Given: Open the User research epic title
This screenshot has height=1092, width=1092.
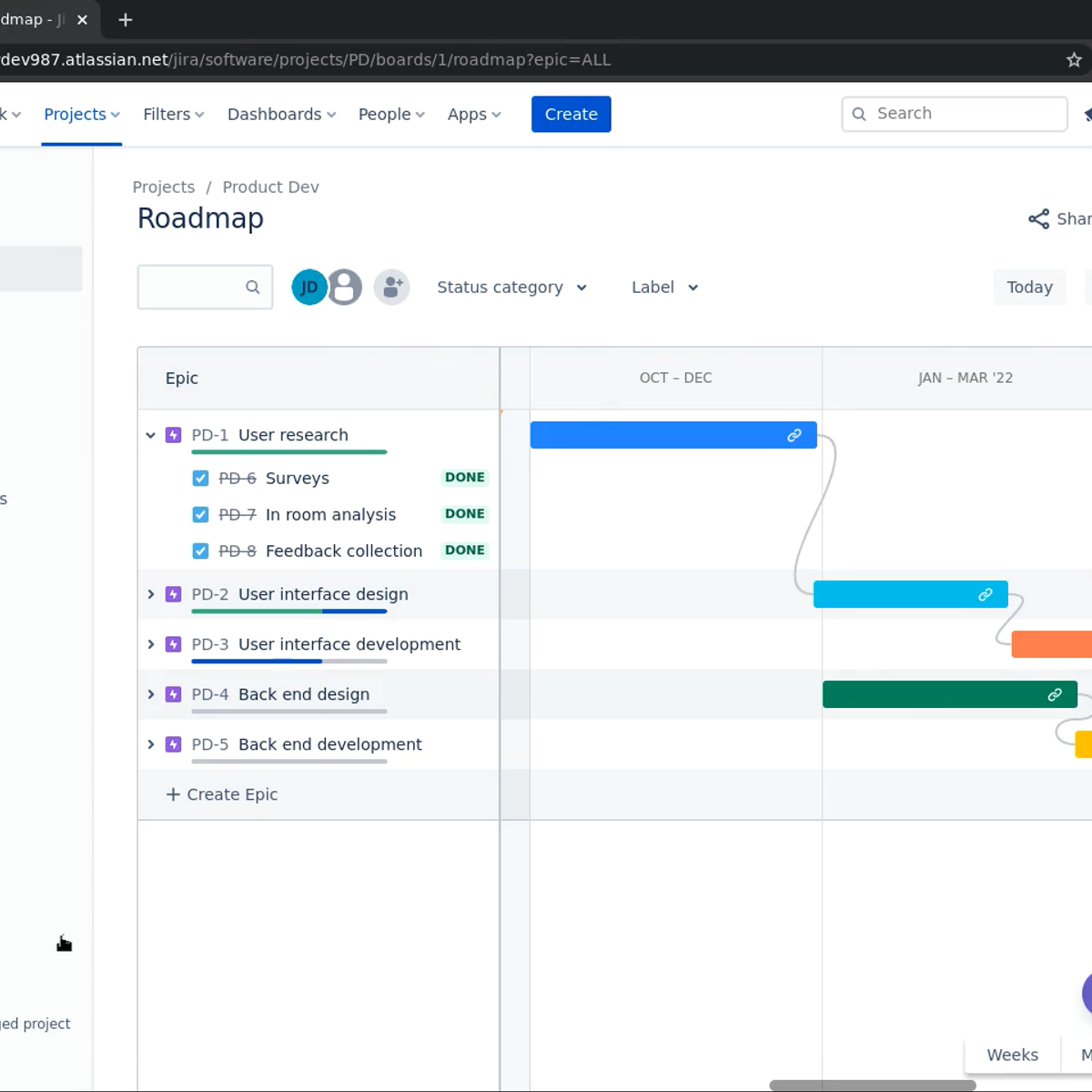Looking at the screenshot, I should (x=293, y=435).
